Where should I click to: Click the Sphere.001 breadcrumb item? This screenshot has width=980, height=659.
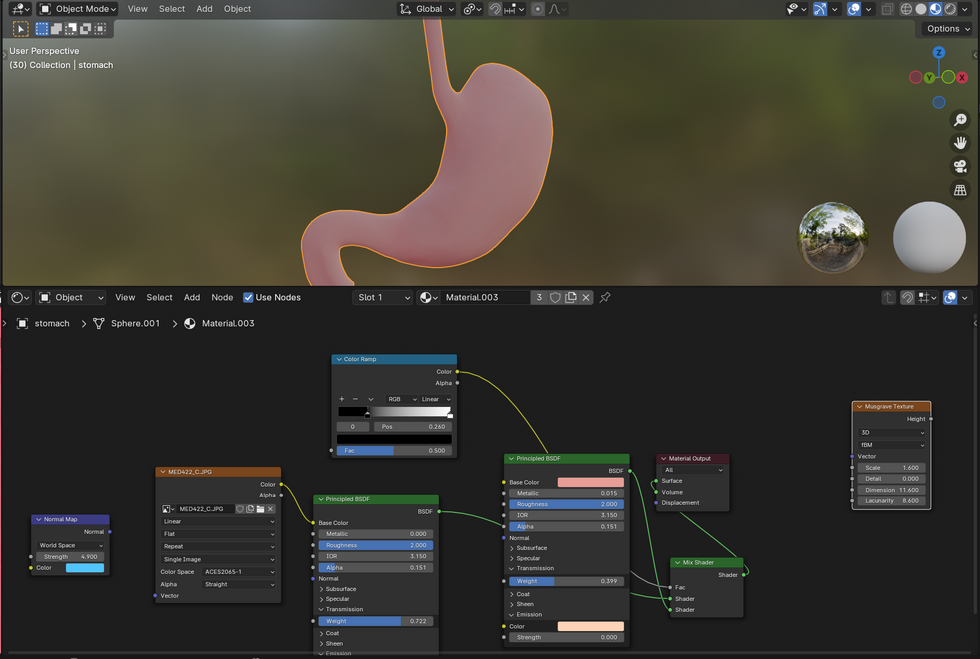pyautogui.click(x=126, y=323)
